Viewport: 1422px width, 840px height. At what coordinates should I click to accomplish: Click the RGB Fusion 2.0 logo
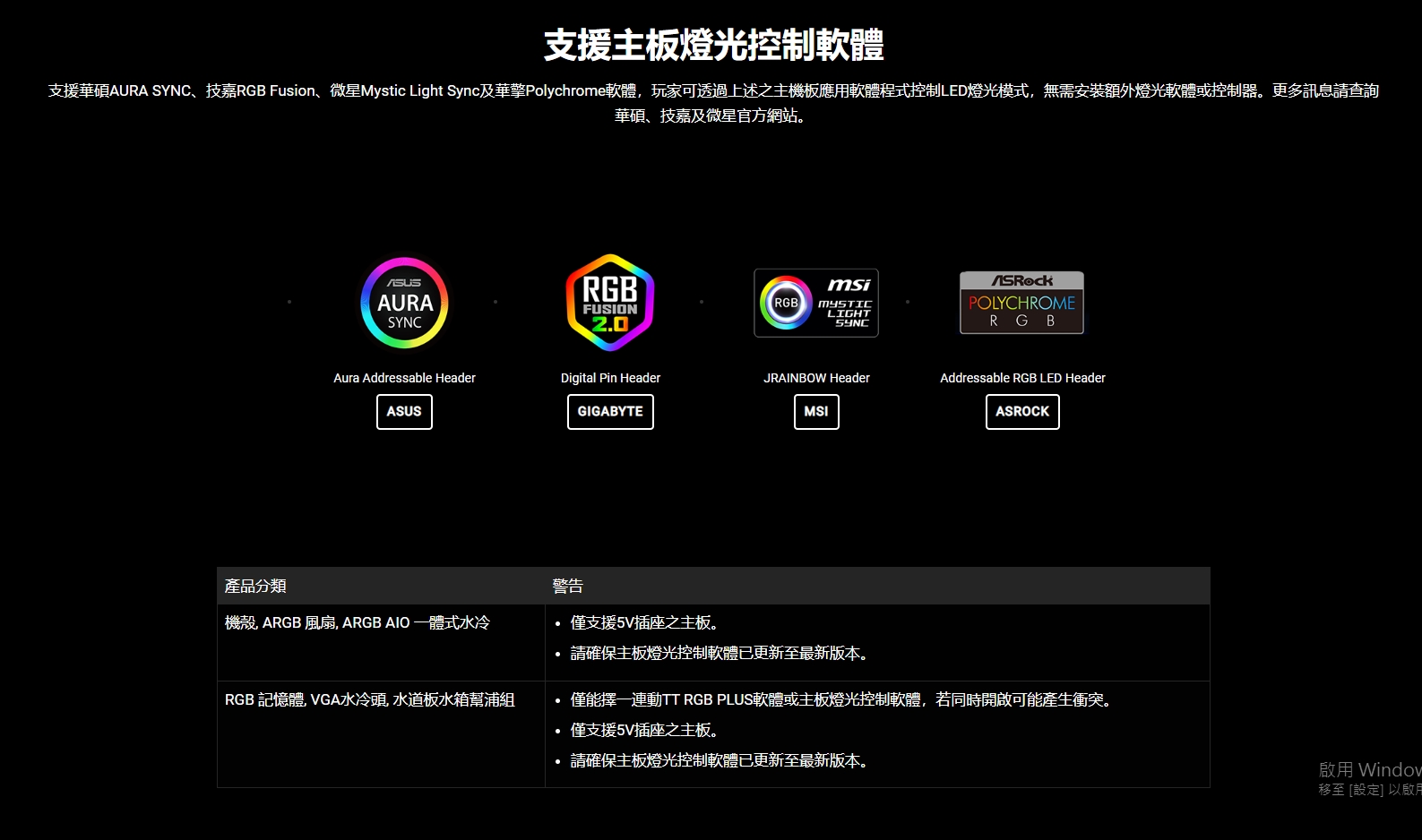(610, 303)
